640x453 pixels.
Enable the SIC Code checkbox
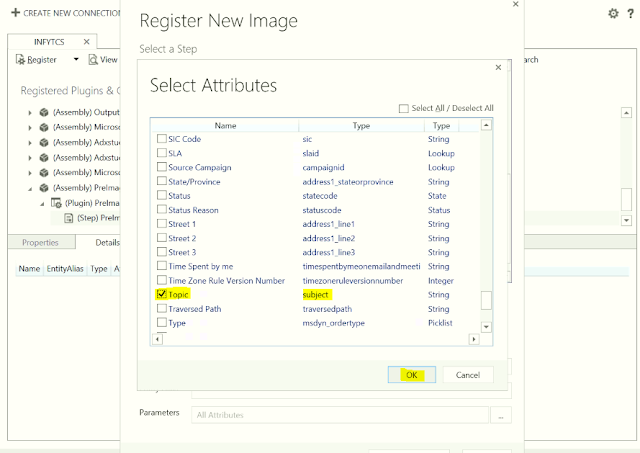point(162,139)
